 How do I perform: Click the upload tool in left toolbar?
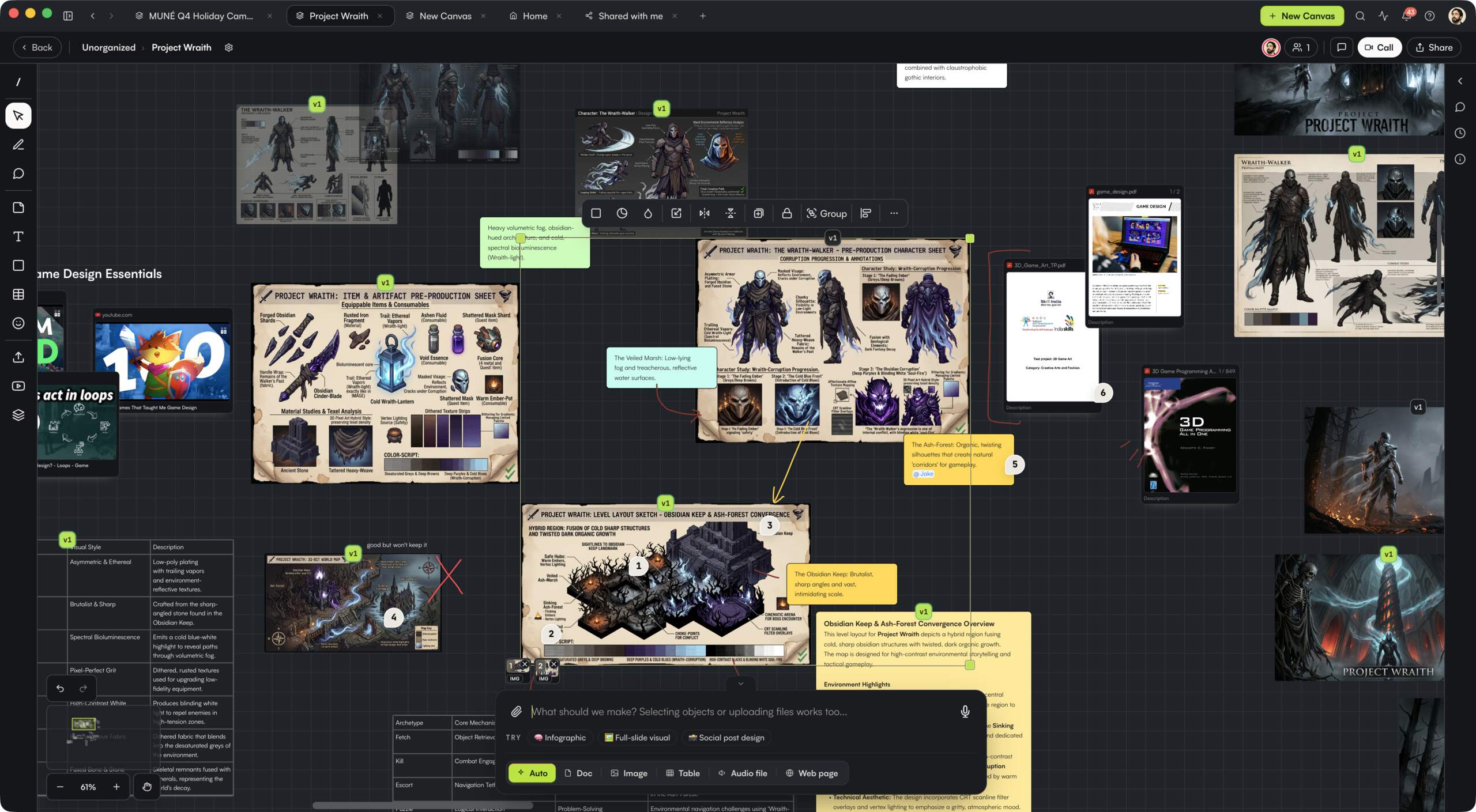tap(18, 357)
